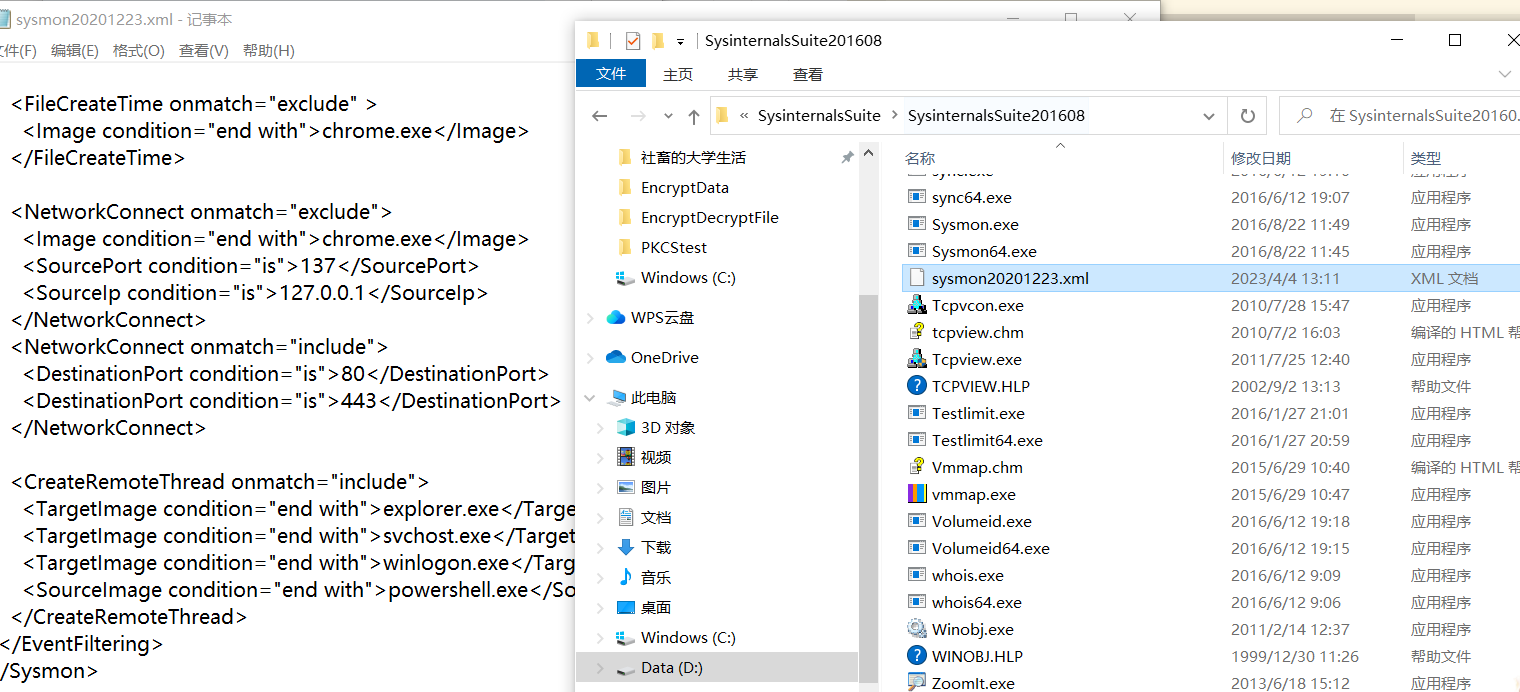Image resolution: width=1520 pixels, height=692 pixels.
Task: Select the vmmap.exe colorful icon
Action: click(x=917, y=495)
